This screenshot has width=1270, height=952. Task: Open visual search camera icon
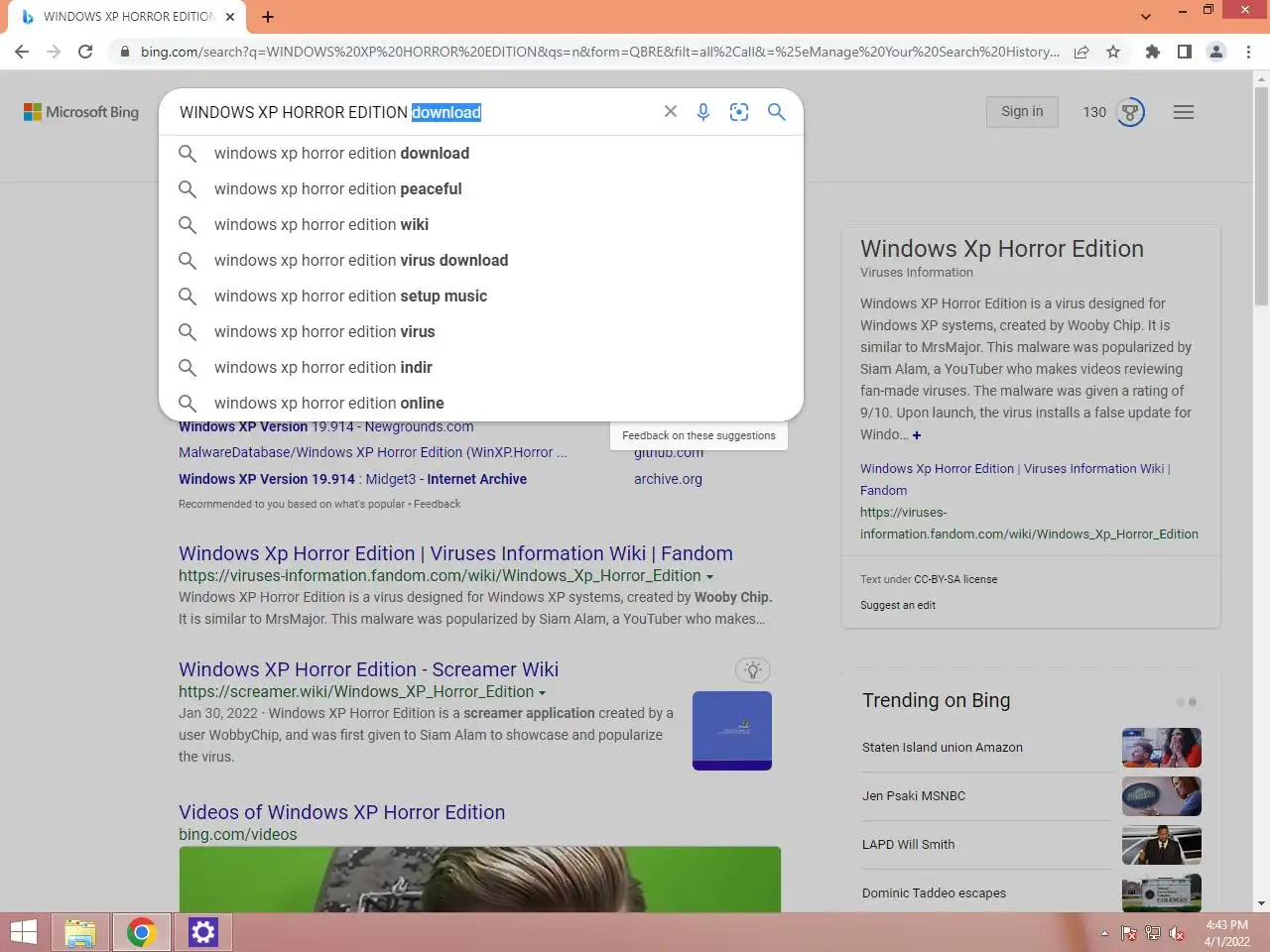[x=739, y=112]
